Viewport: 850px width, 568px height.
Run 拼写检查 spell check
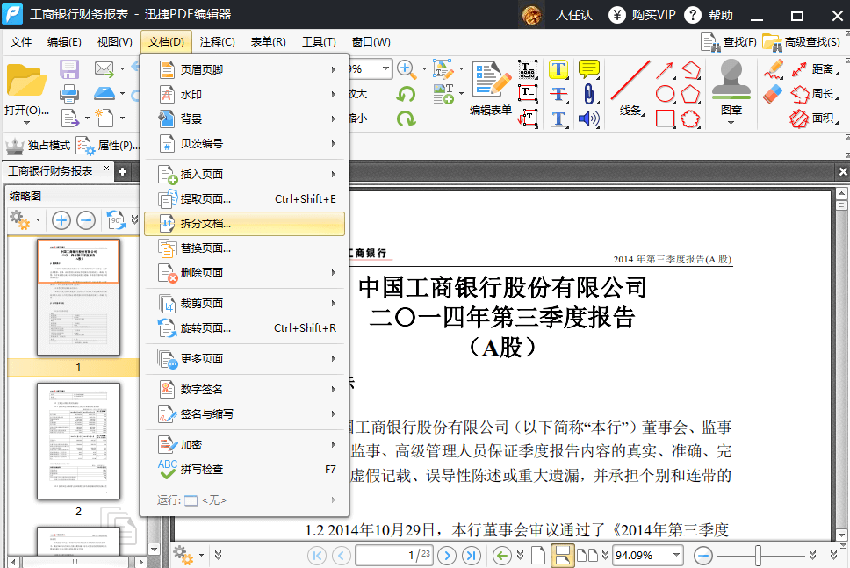(x=244, y=469)
